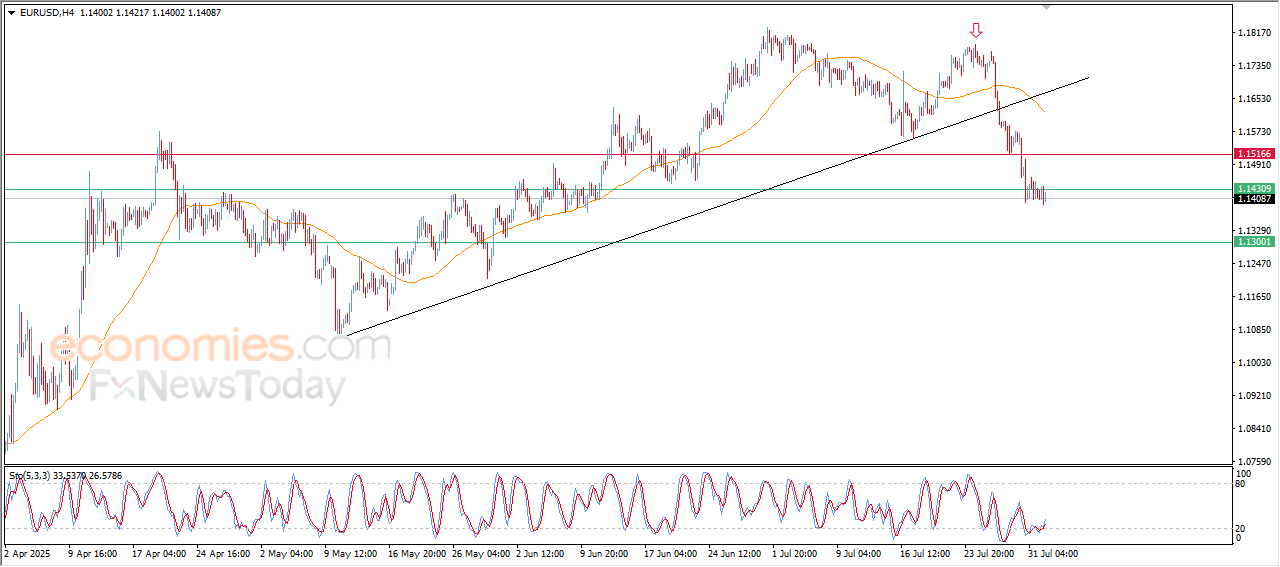Click the 1.09210 price axis label

pos(1254,396)
